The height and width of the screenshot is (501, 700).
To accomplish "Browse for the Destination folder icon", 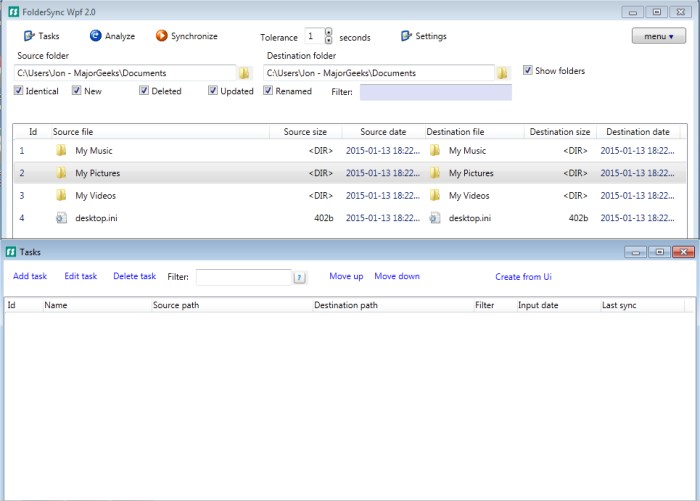I will [502, 73].
